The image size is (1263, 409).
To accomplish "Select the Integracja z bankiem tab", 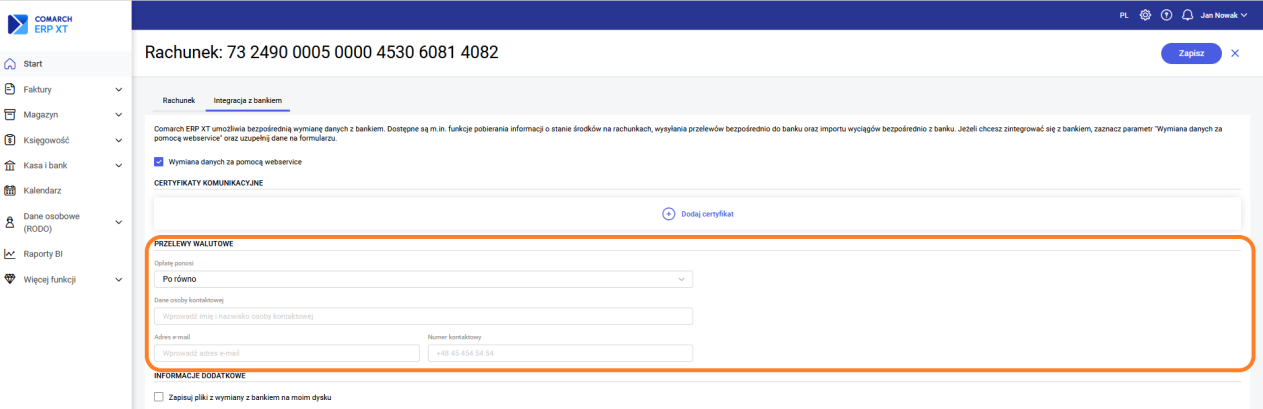I will tap(248, 101).
